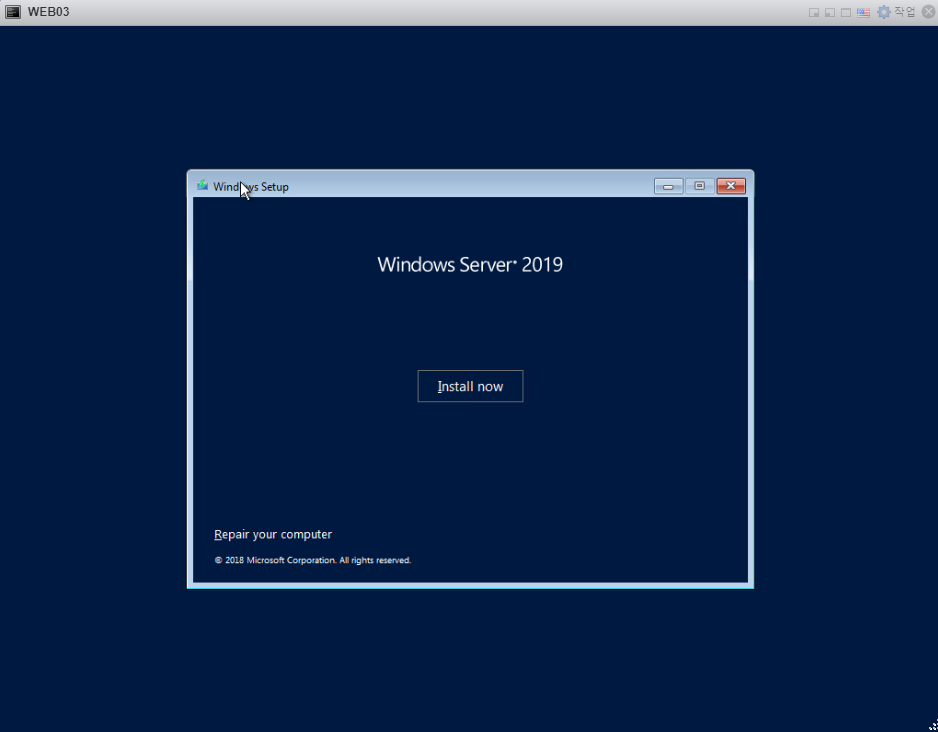Click the console resize grip corner
The height and width of the screenshot is (732, 938).
[x=933, y=726]
